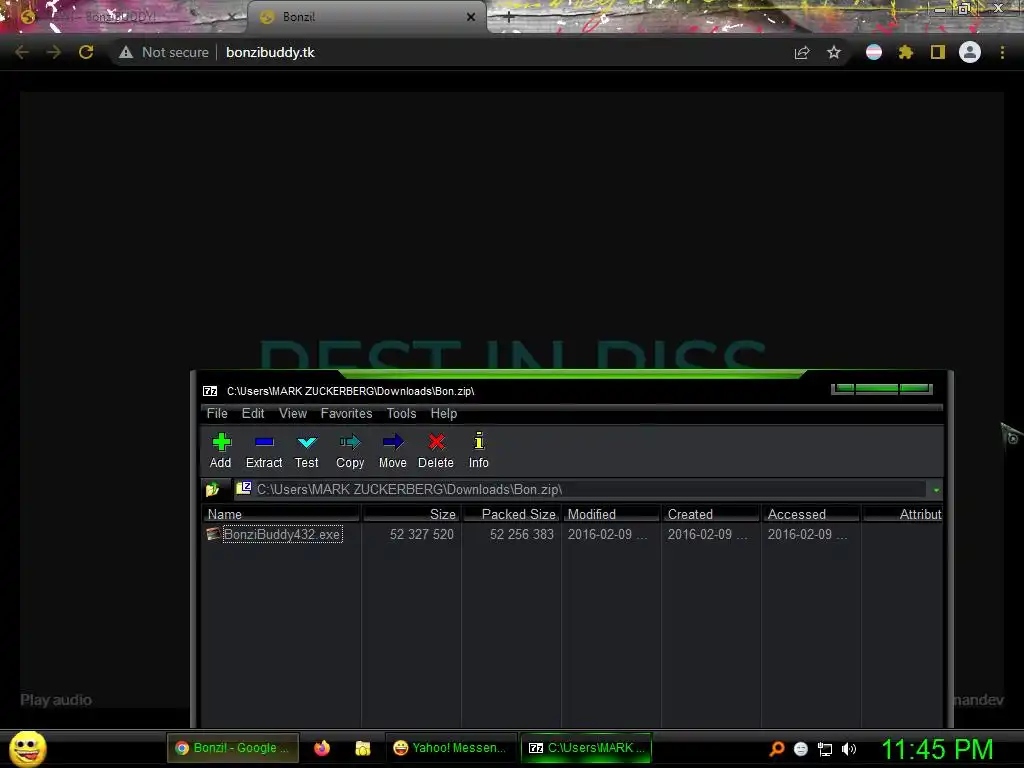Screen dimensions: 1024x768
Task: Click the network tray icon
Action: coord(825,749)
